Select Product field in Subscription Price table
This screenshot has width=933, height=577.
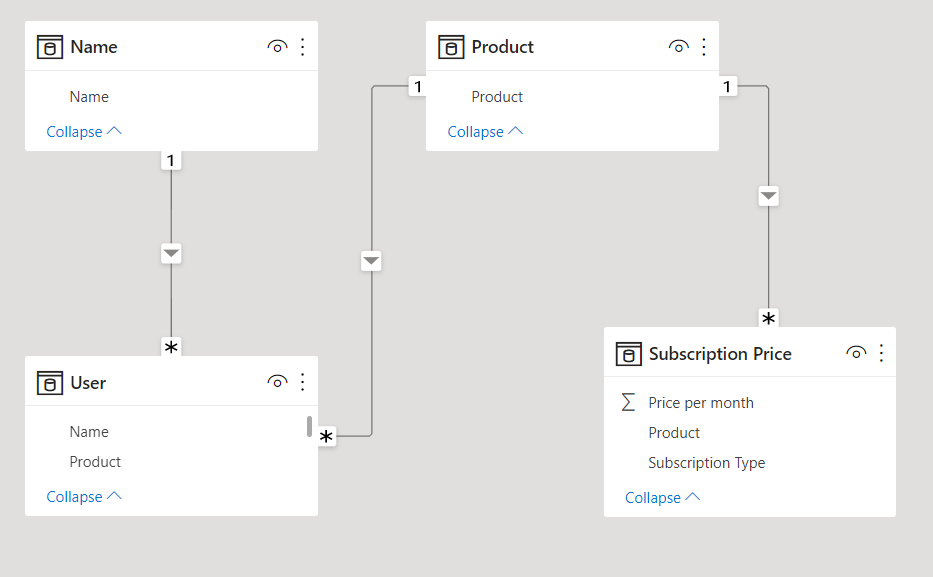coord(674,433)
